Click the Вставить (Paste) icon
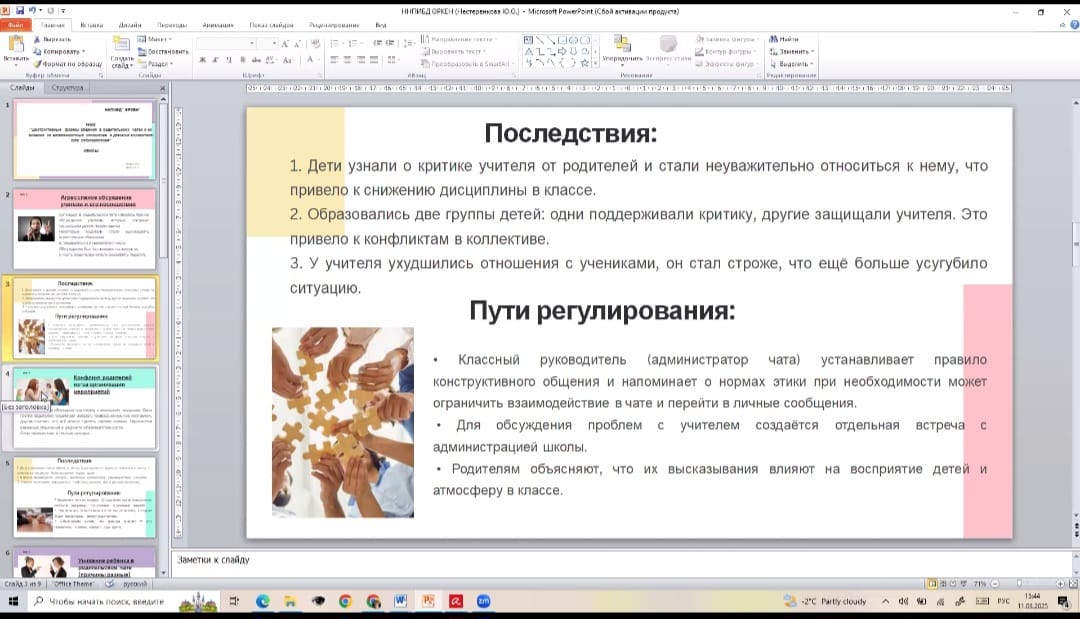The image size is (1080, 619). click(x=16, y=47)
